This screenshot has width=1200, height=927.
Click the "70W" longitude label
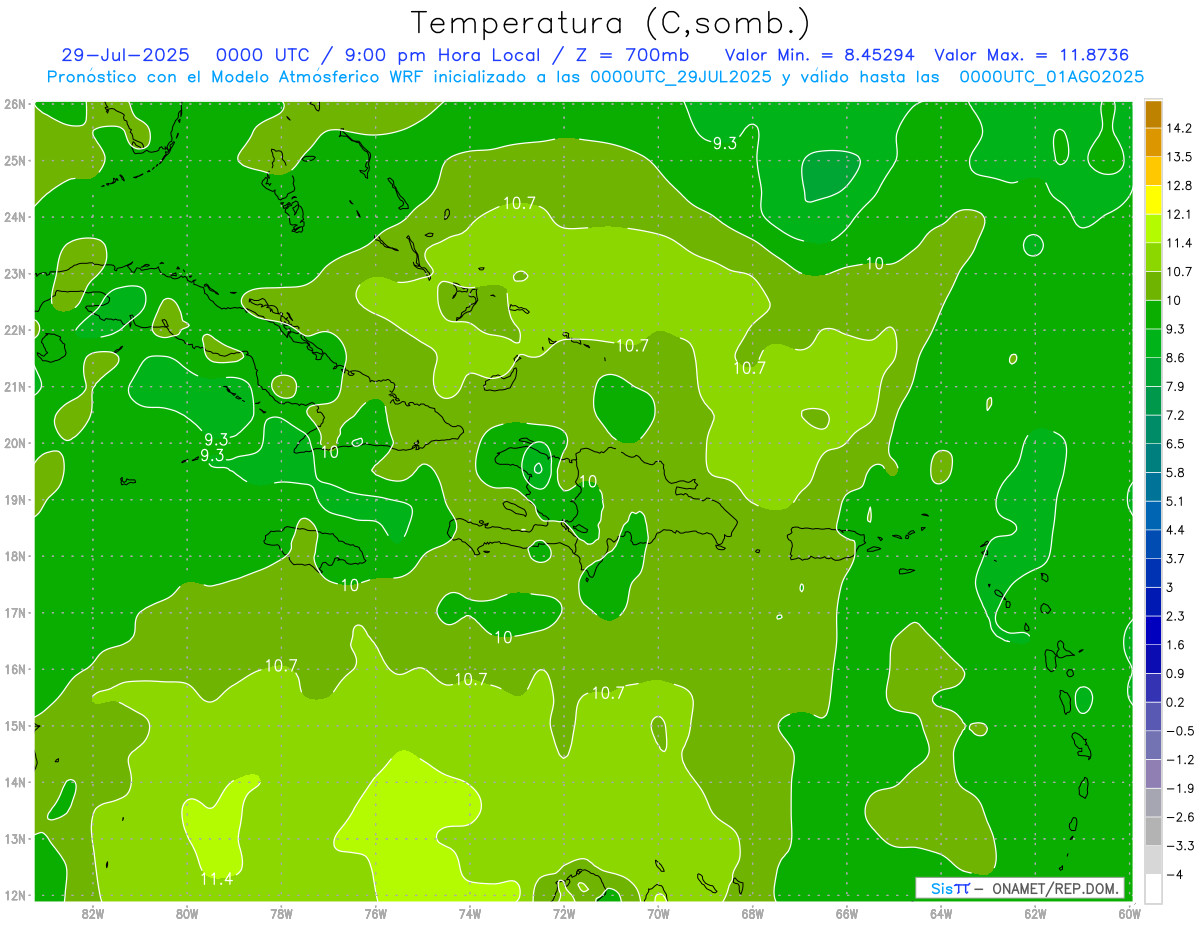(658, 914)
